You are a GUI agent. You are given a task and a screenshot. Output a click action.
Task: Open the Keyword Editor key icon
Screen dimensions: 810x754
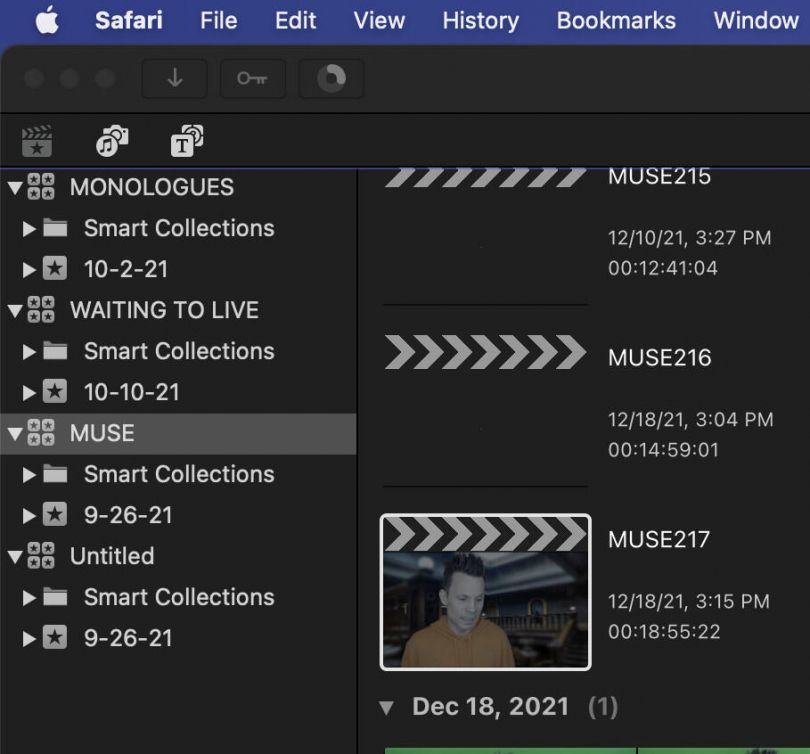[252, 78]
